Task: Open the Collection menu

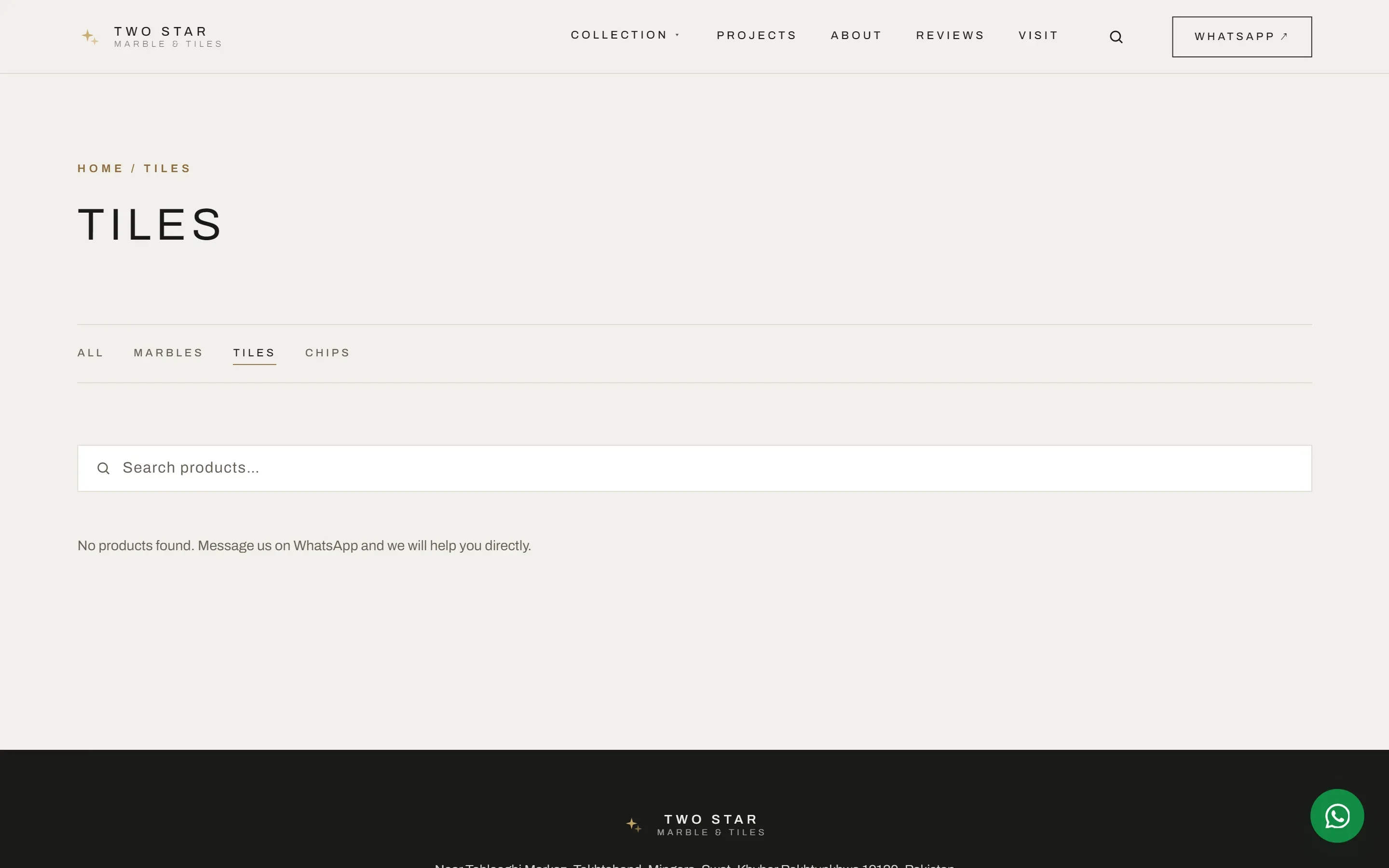Action: pyautogui.click(x=619, y=35)
